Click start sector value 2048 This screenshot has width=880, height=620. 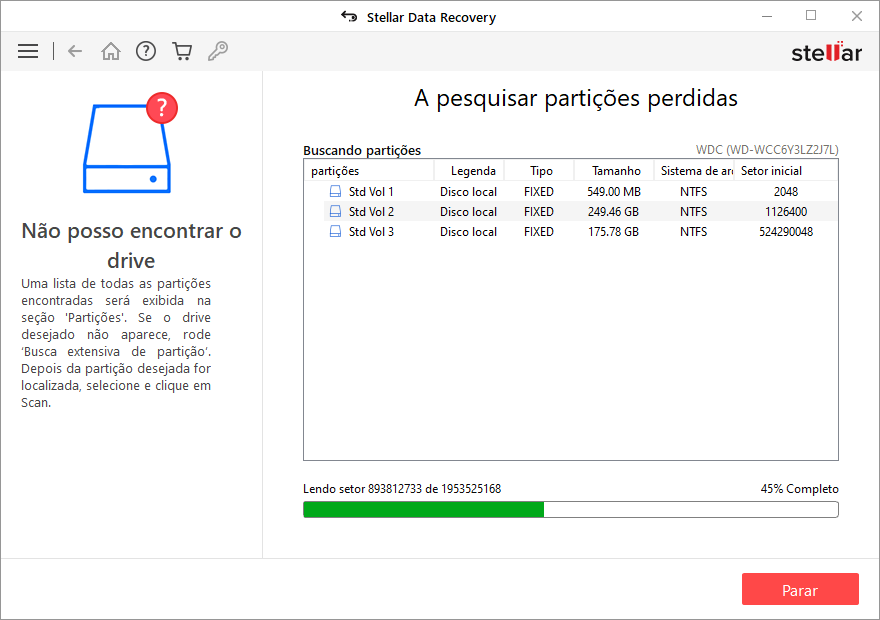point(786,192)
